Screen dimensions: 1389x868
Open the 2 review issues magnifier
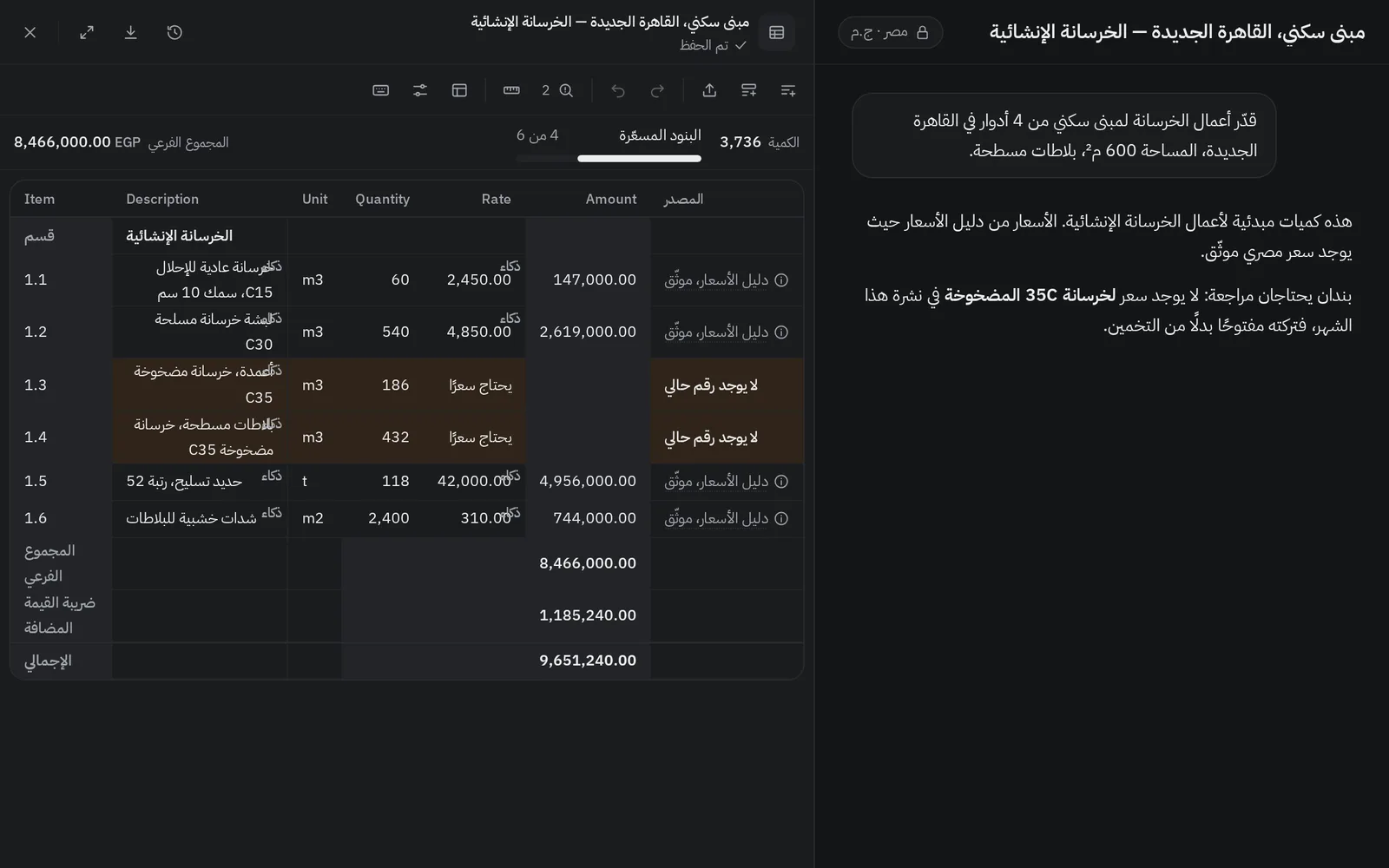pos(557,90)
